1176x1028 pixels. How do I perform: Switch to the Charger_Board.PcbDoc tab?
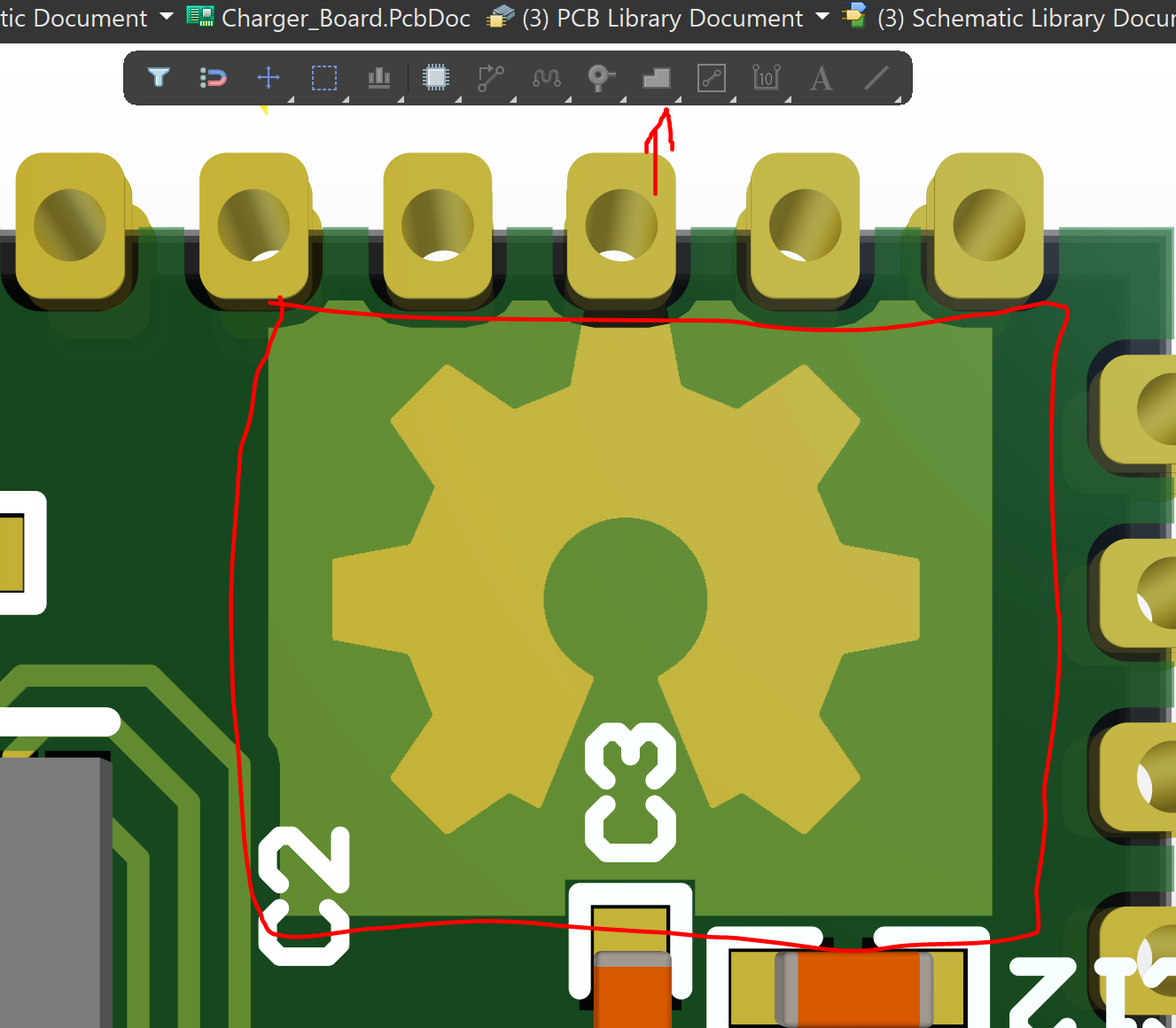[329, 18]
